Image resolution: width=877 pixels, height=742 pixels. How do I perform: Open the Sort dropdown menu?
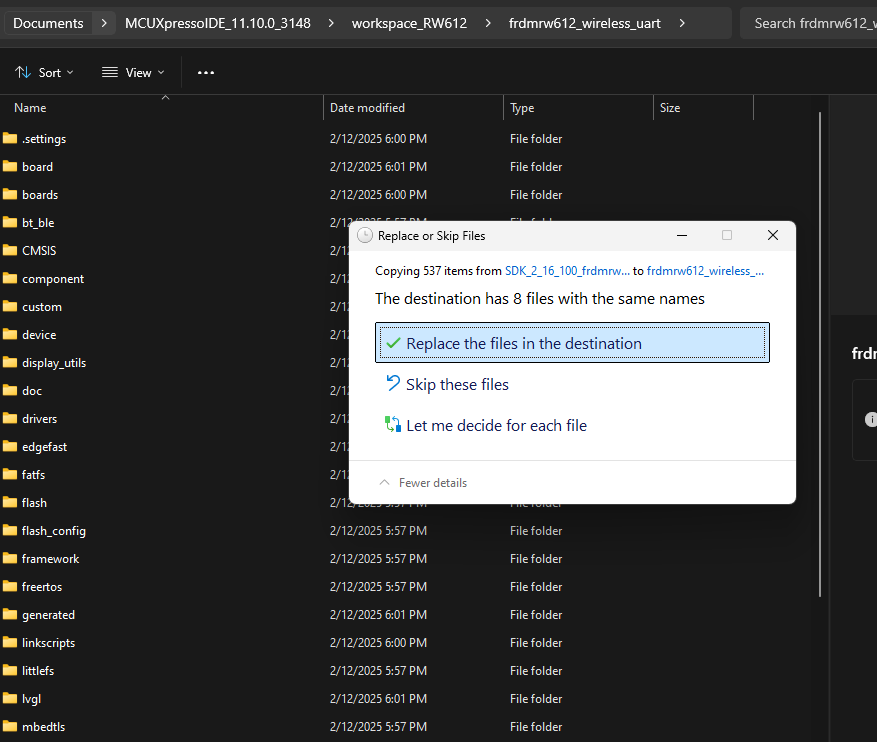point(39,73)
